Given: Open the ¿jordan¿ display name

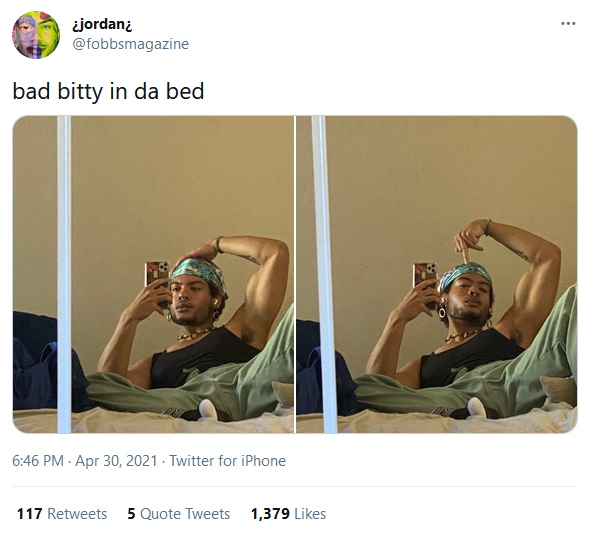Looking at the screenshot, I should [102, 25].
